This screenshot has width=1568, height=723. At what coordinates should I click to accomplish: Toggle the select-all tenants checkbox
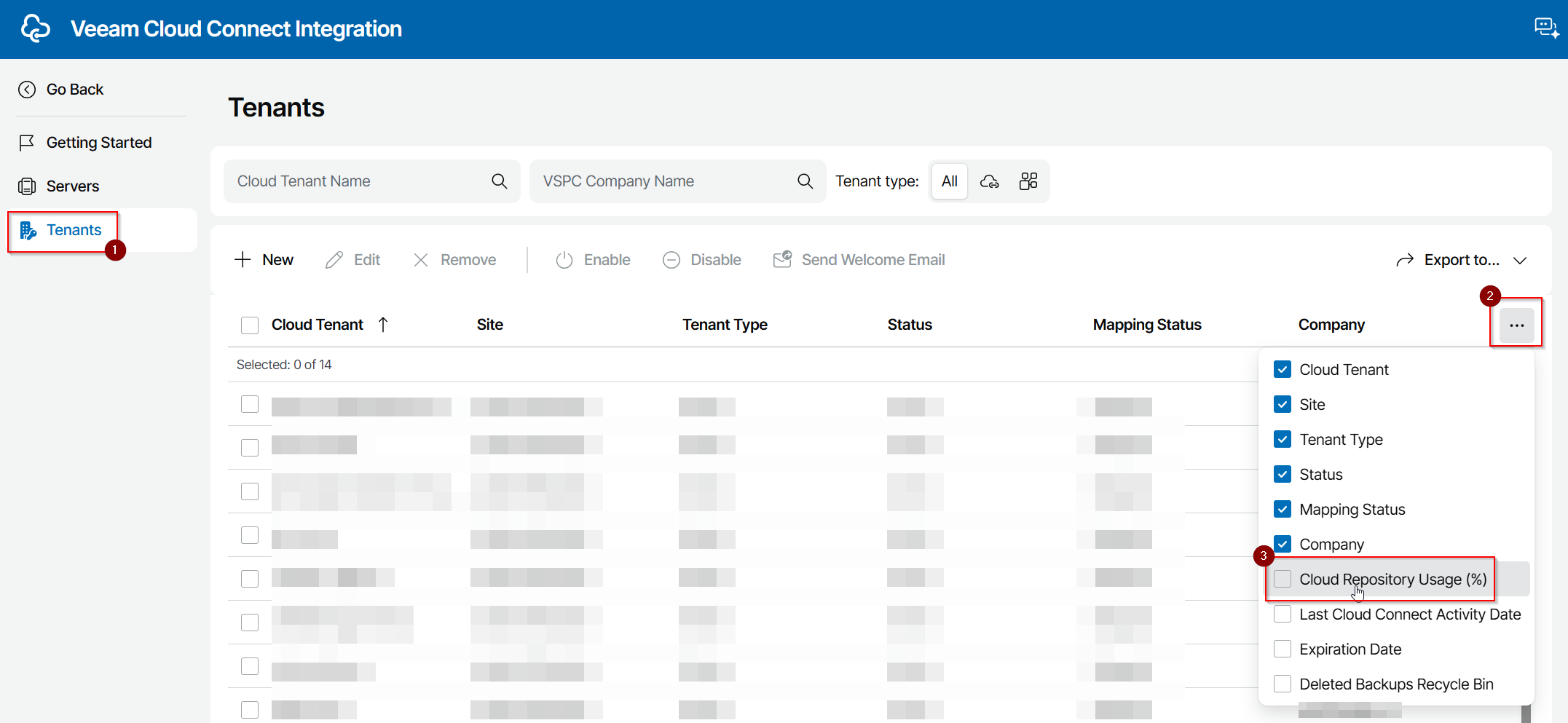250,325
